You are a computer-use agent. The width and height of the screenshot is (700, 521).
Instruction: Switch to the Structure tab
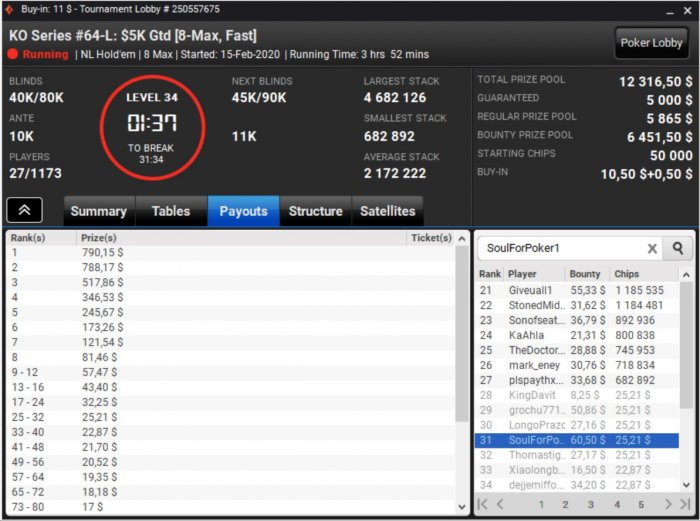tap(316, 211)
